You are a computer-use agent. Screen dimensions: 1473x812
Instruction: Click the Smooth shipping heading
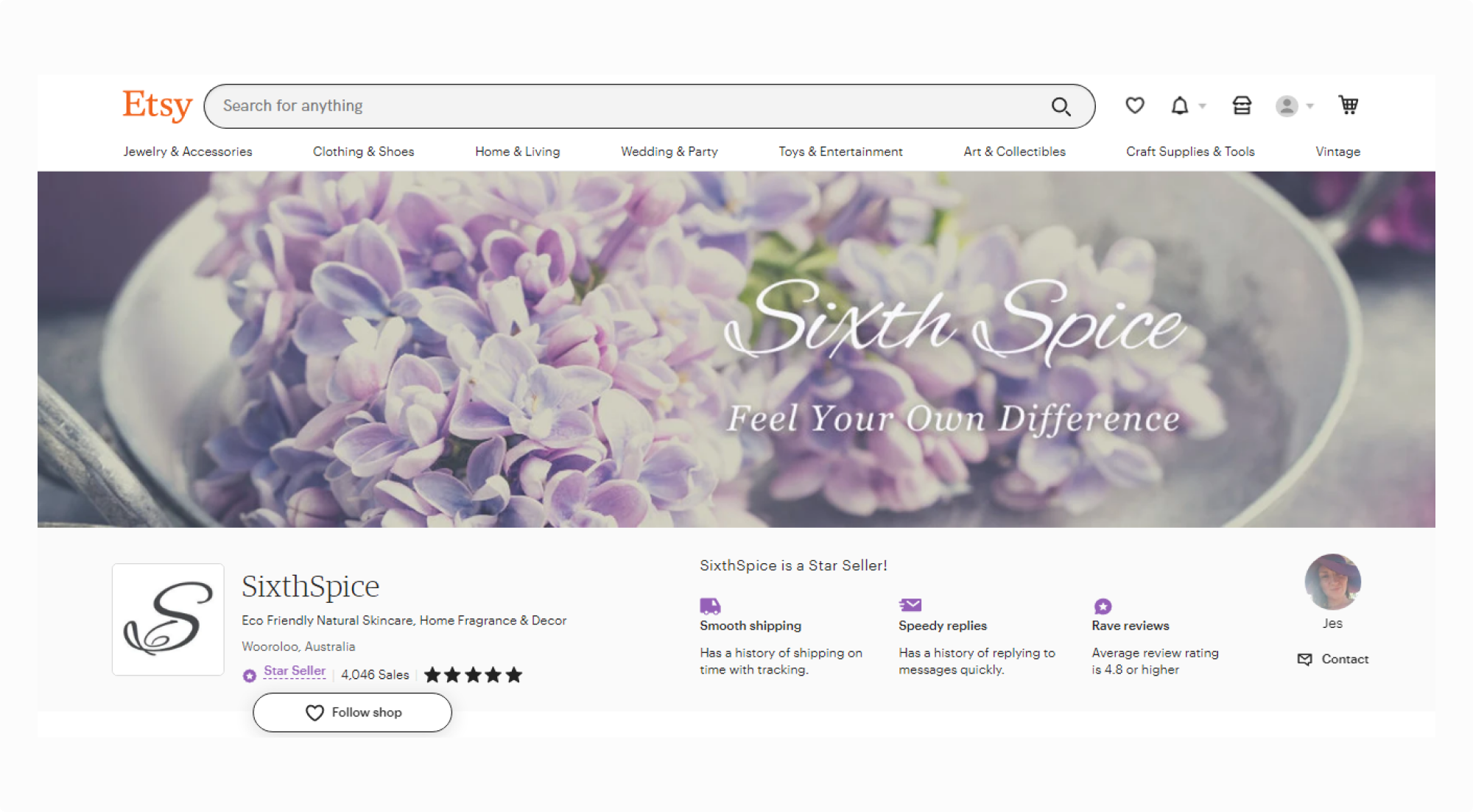pyautogui.click(x=750, y=626)
